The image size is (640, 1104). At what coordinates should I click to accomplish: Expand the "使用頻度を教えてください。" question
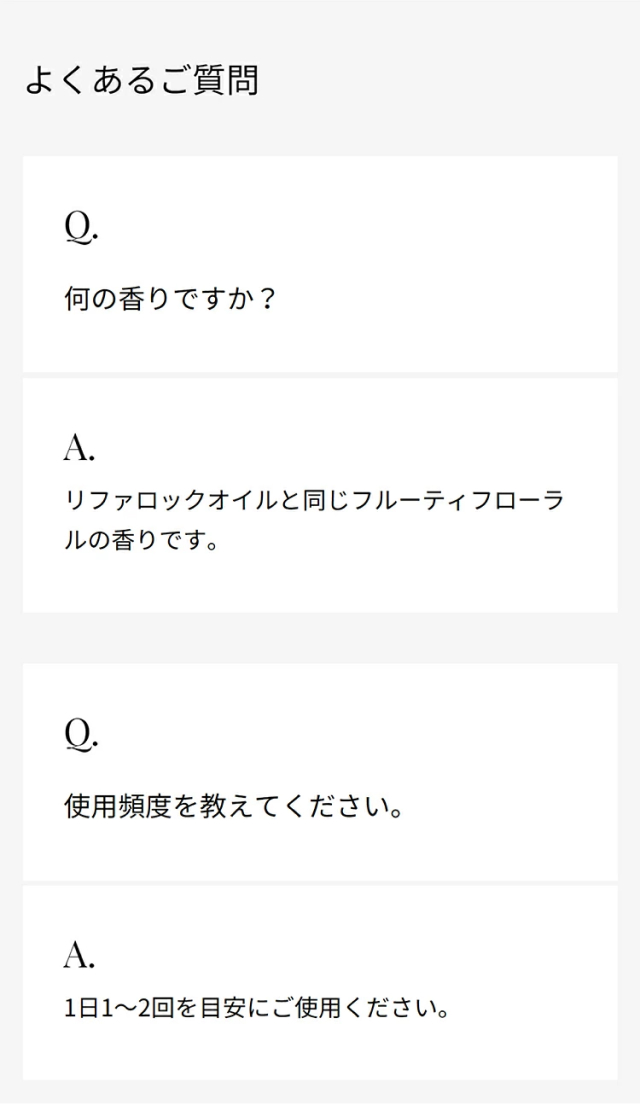click(234, 806)
